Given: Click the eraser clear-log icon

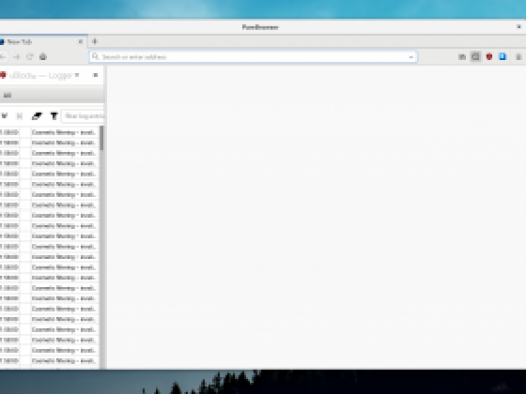Looking at the screenshot, I should (x=37, y=116).
